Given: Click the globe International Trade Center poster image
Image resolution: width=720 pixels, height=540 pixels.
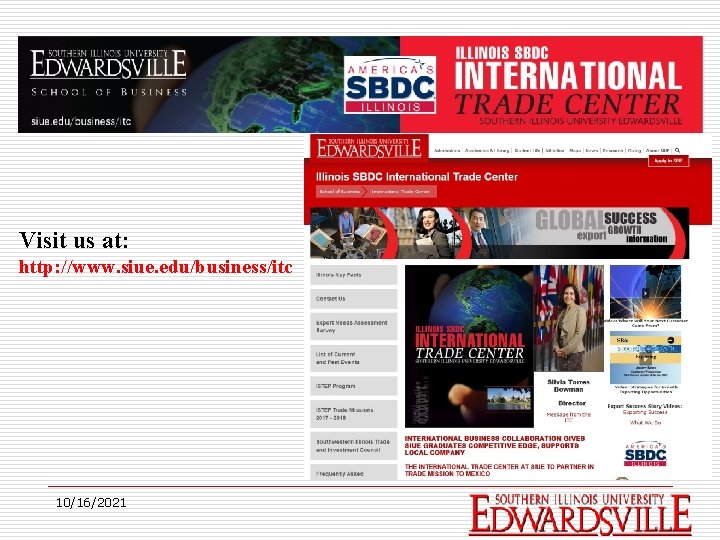Looking at the screenshot, I should point(469,346).
